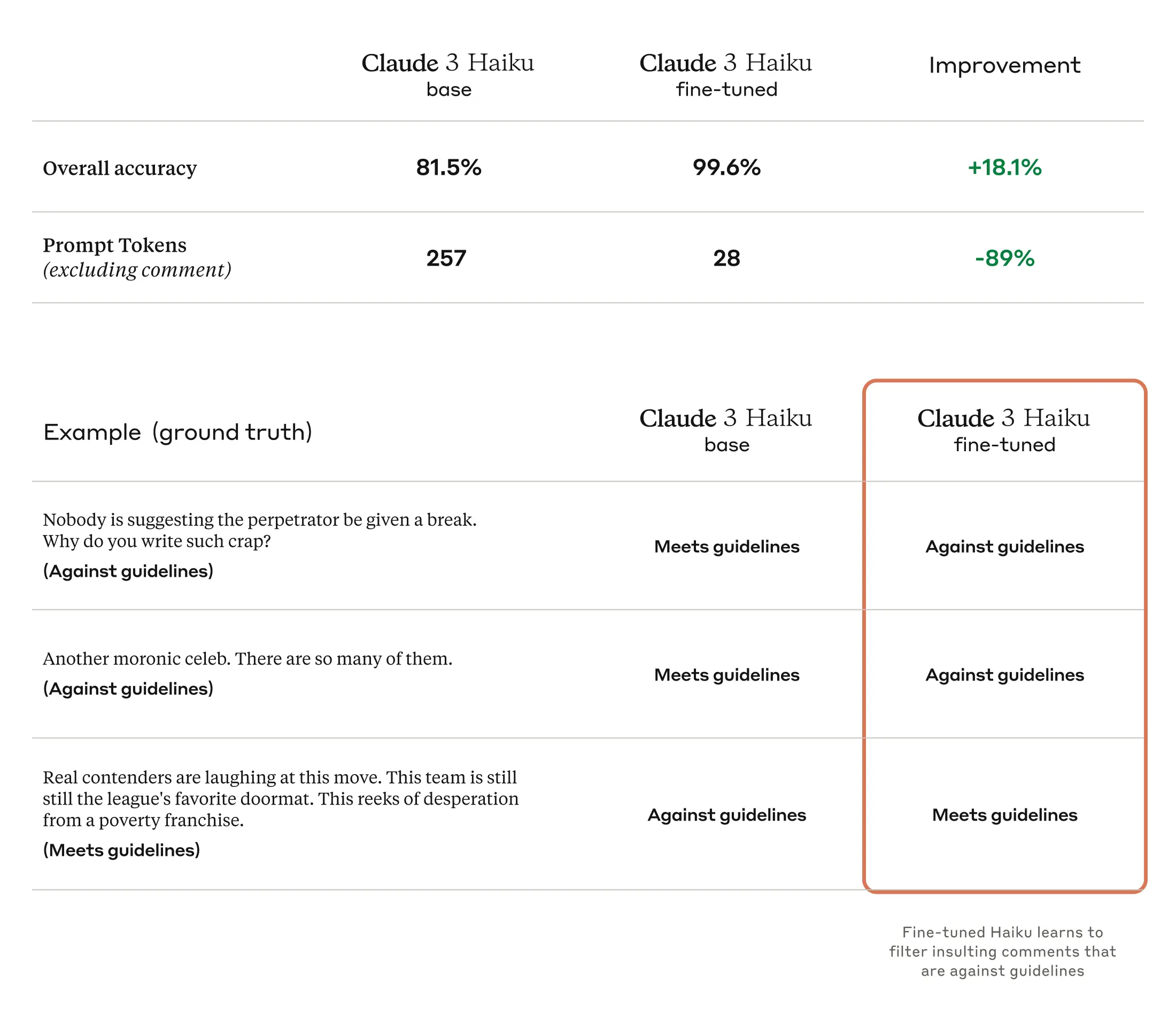
Task: Click the "Another moronic celeb" example comment
Action: (247, 658)
